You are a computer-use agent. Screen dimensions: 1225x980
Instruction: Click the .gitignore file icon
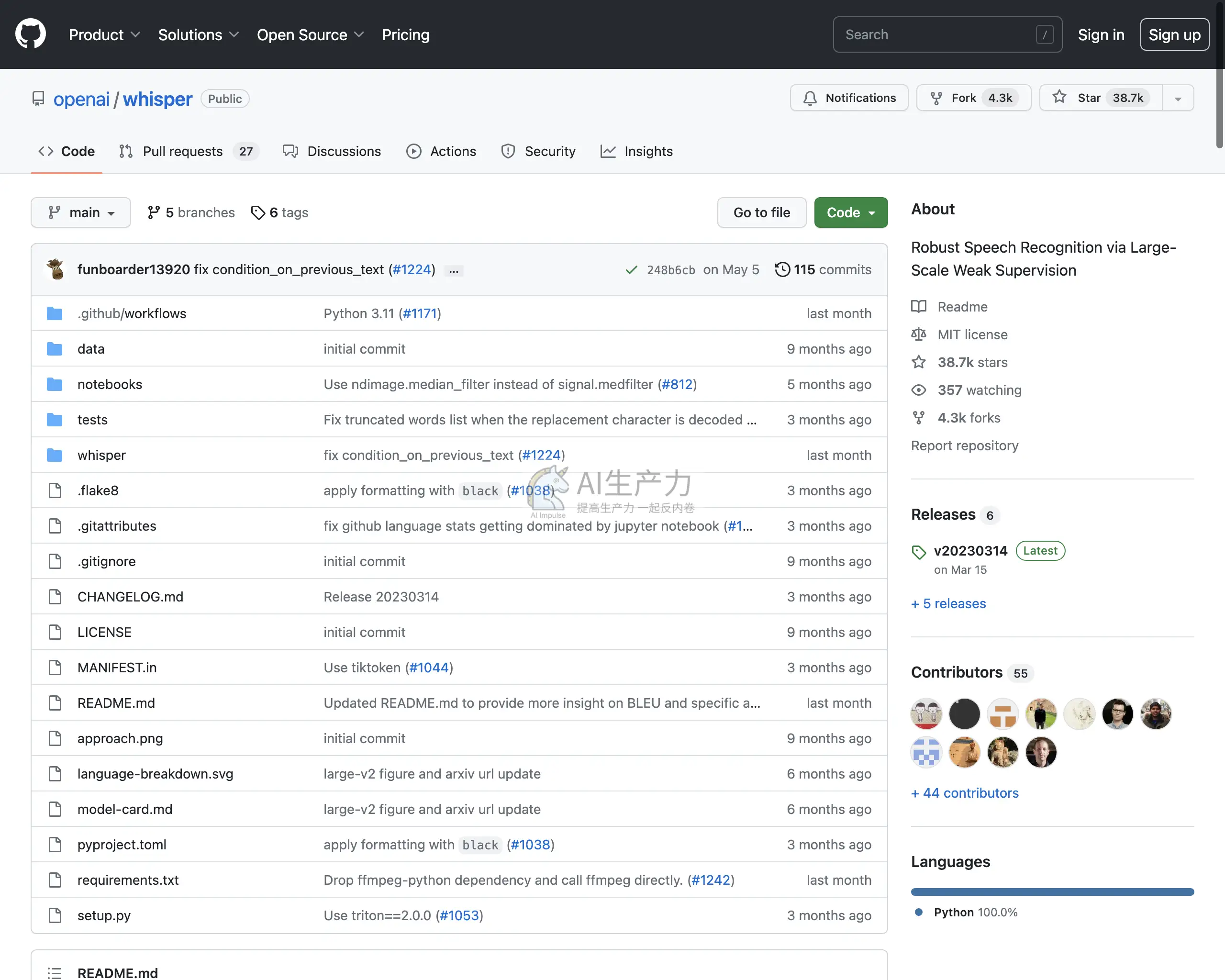tap(55, 561)
